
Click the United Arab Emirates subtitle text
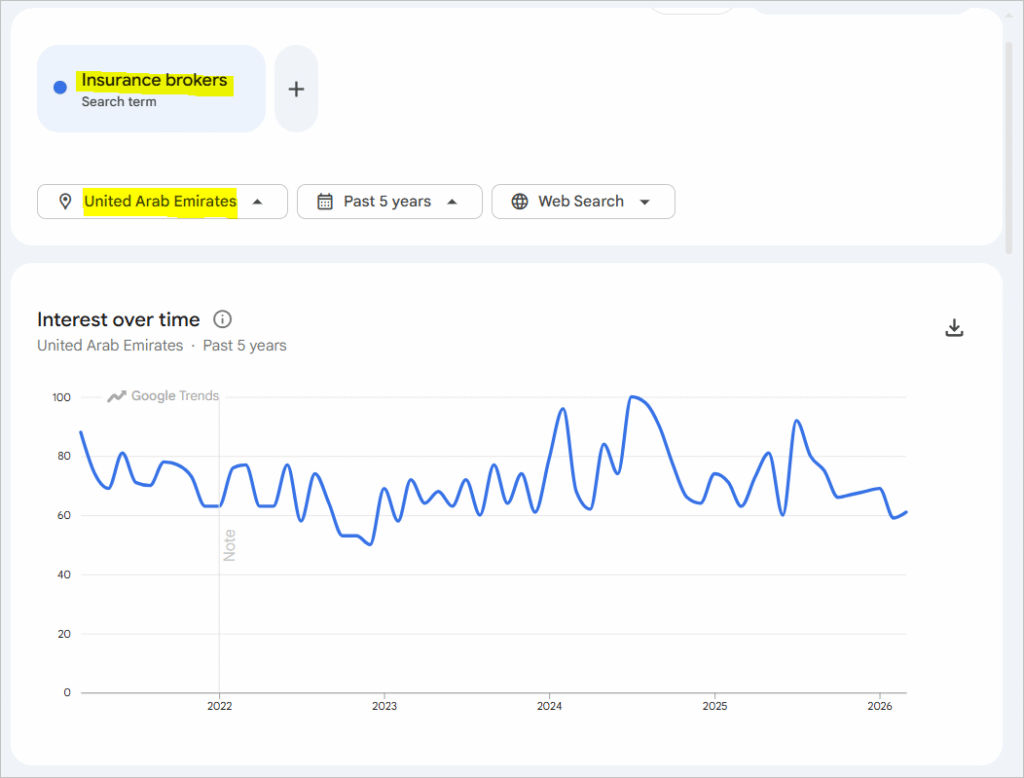point(110,345)
